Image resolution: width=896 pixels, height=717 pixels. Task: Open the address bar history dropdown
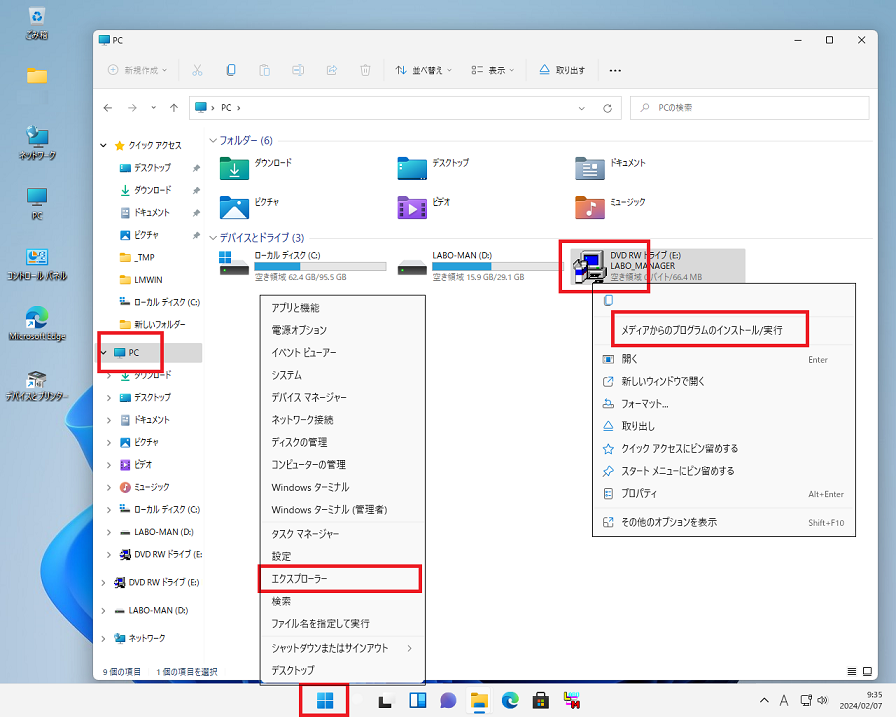582,108
